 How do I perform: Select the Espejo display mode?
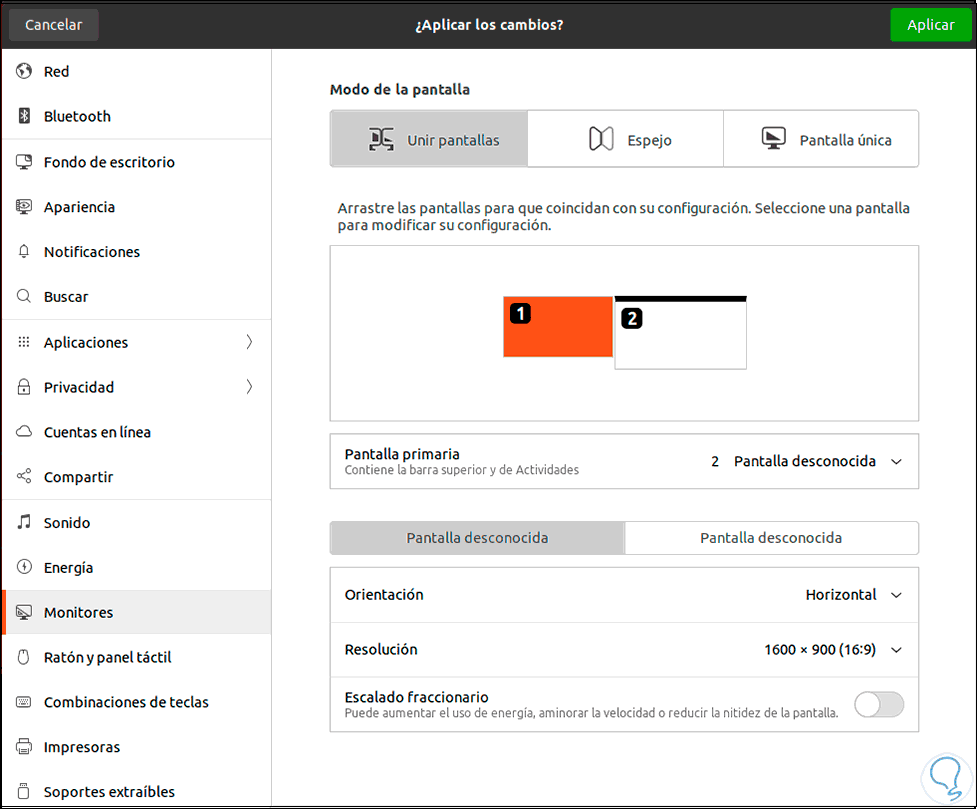(625, 140)
